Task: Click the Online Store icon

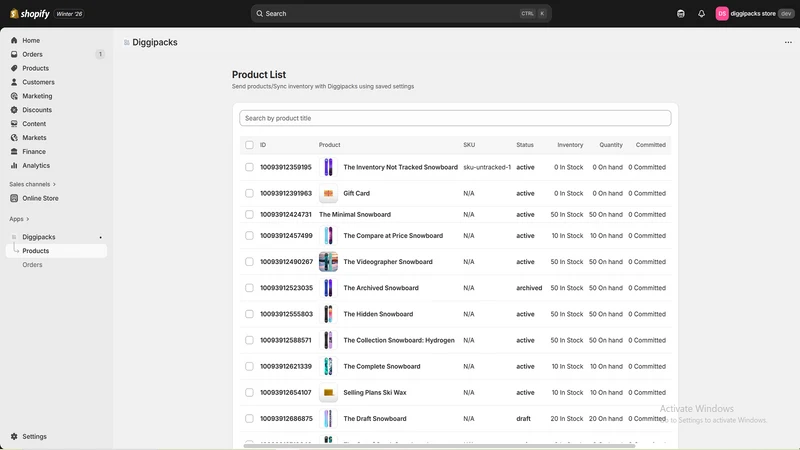Action: (14, 198)
